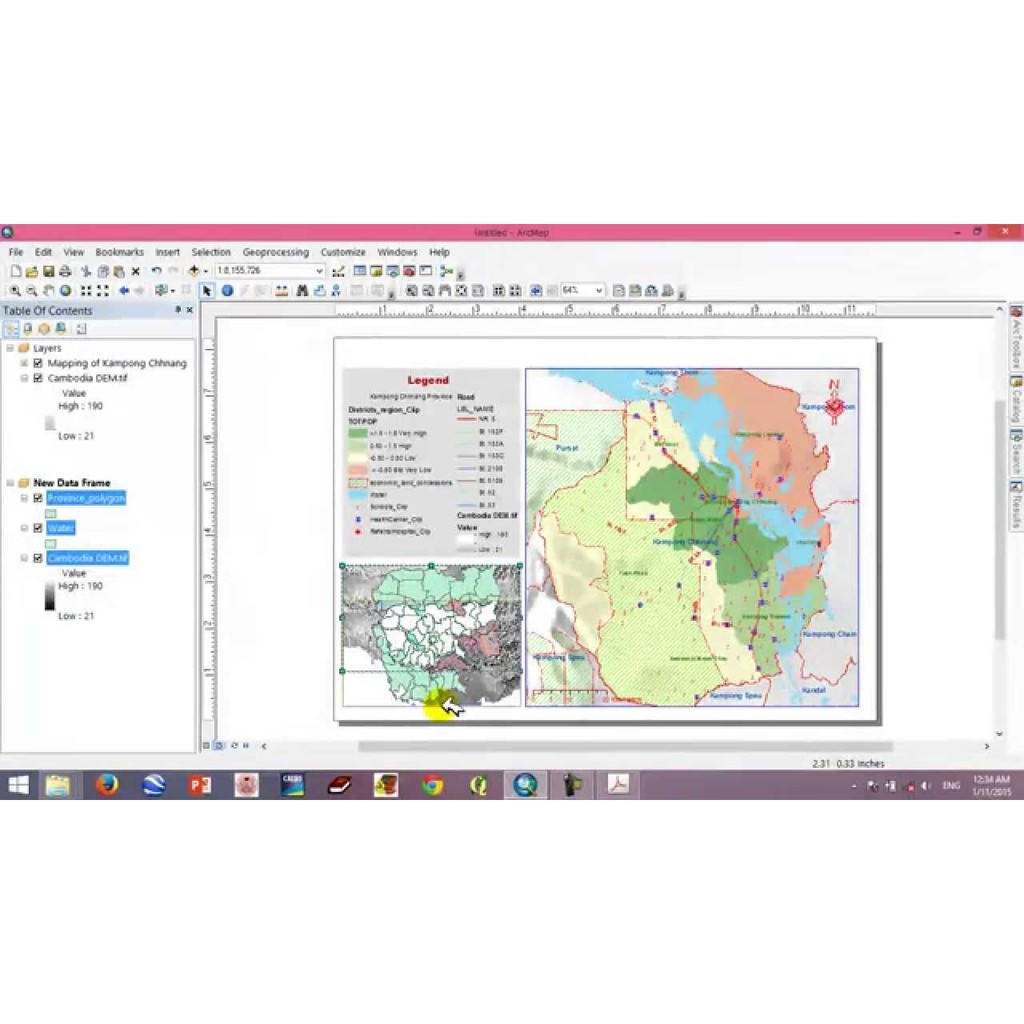Collapse the New Data Frame tree node

(10, 483)
